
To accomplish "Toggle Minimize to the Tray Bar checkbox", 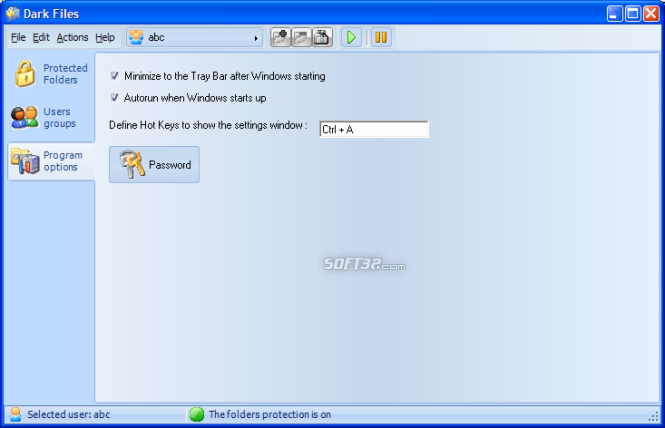I will click(x=115, y=76).
